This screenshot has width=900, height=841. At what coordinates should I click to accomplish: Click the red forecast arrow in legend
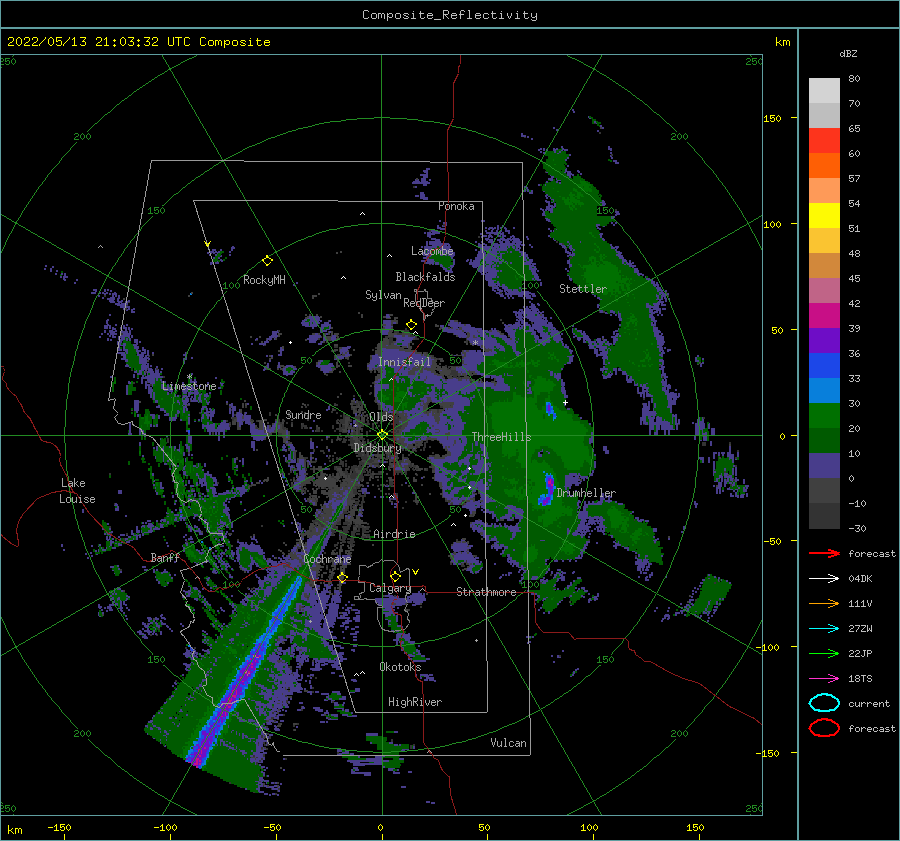pyautogui.click(x=824, y=553)
